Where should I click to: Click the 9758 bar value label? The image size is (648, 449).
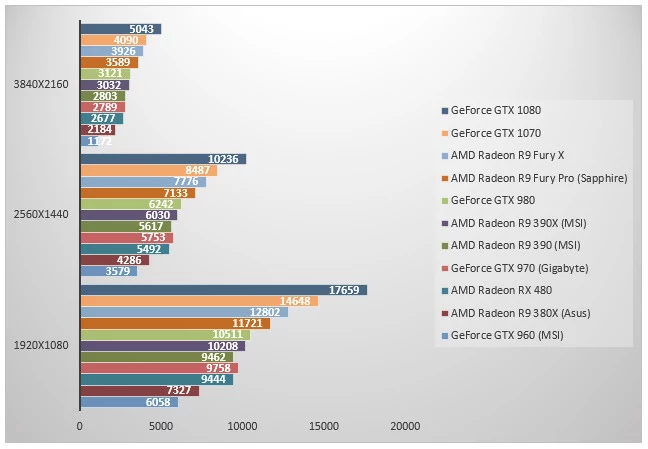(218, 368)
